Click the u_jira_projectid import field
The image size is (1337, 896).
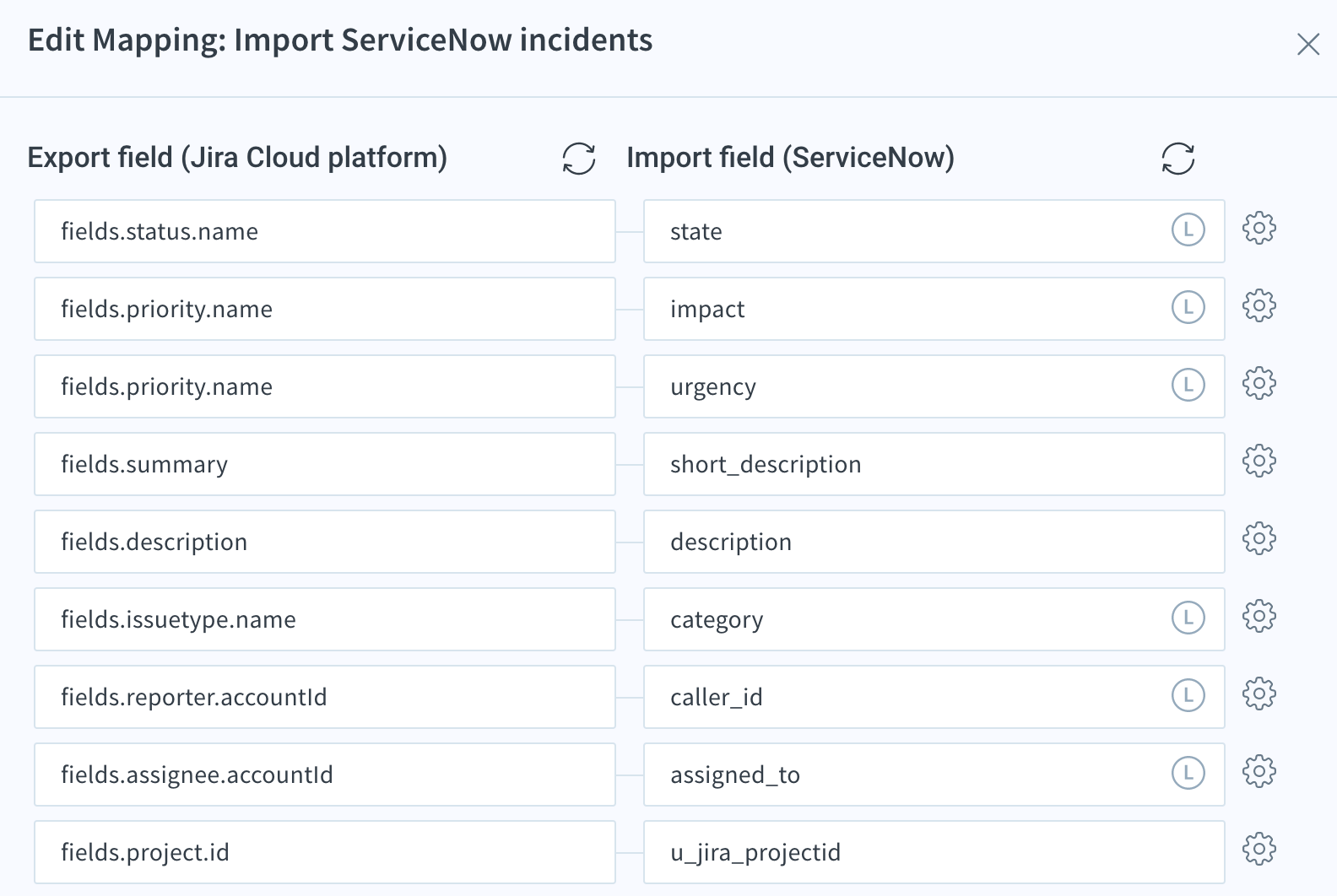(934, 852)
